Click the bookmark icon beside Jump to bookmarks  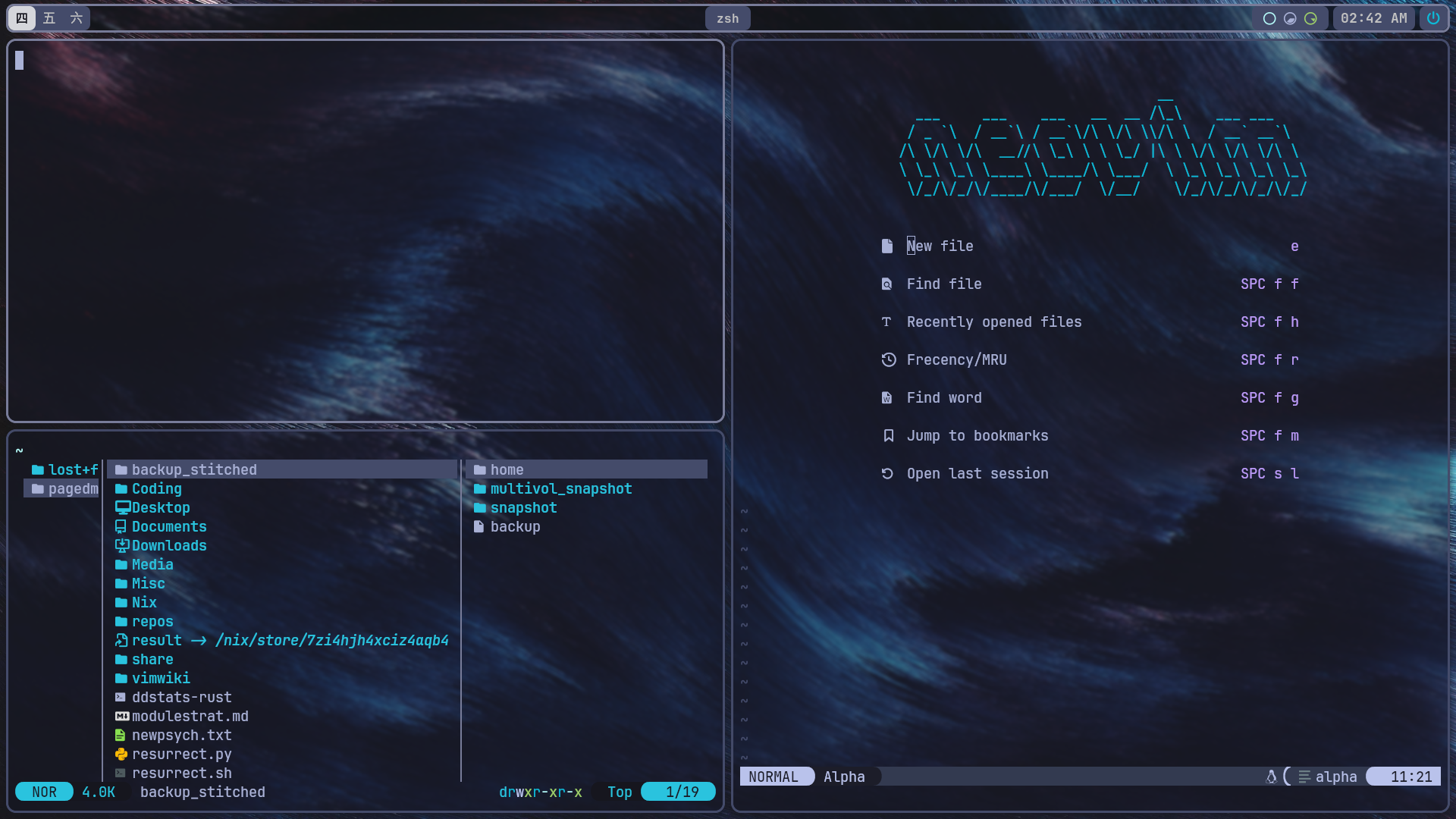tap(887, 435)
